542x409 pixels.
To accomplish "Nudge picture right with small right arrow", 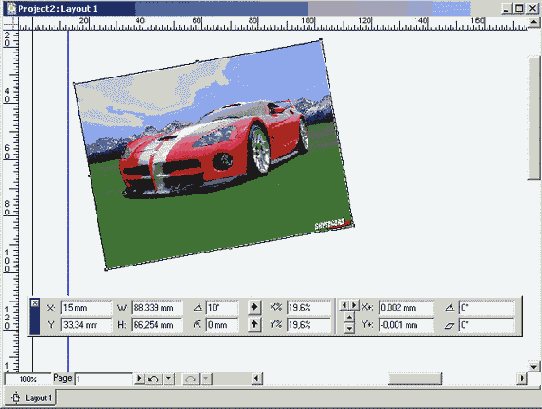I will pos(354,305).
